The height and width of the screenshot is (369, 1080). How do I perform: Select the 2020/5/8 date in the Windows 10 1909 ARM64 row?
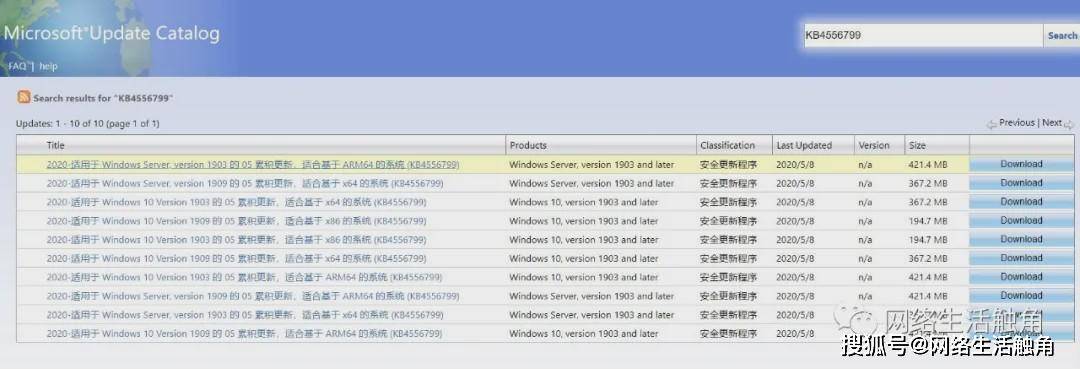point(795,333)
